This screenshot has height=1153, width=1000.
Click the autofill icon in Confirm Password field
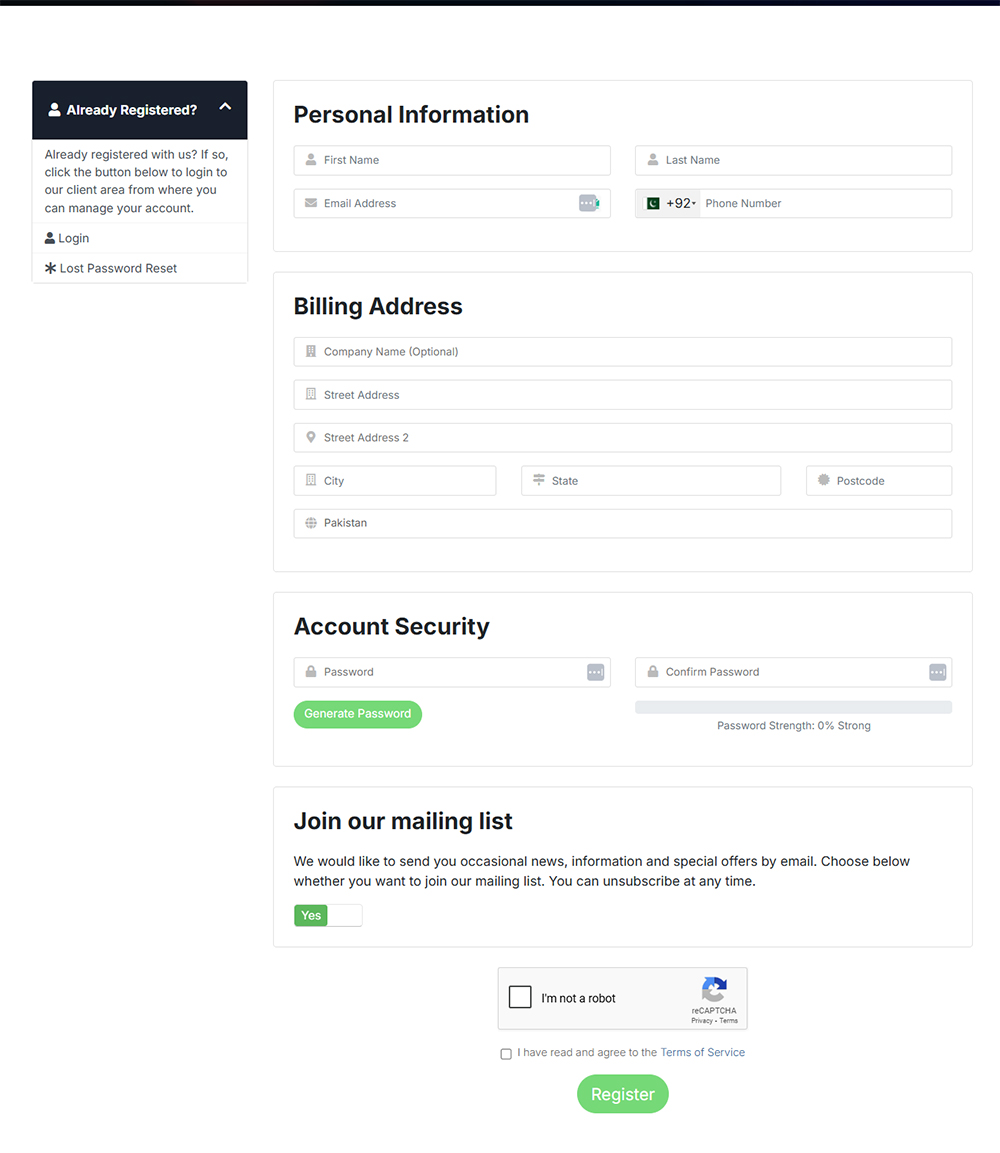pos(937,672)
